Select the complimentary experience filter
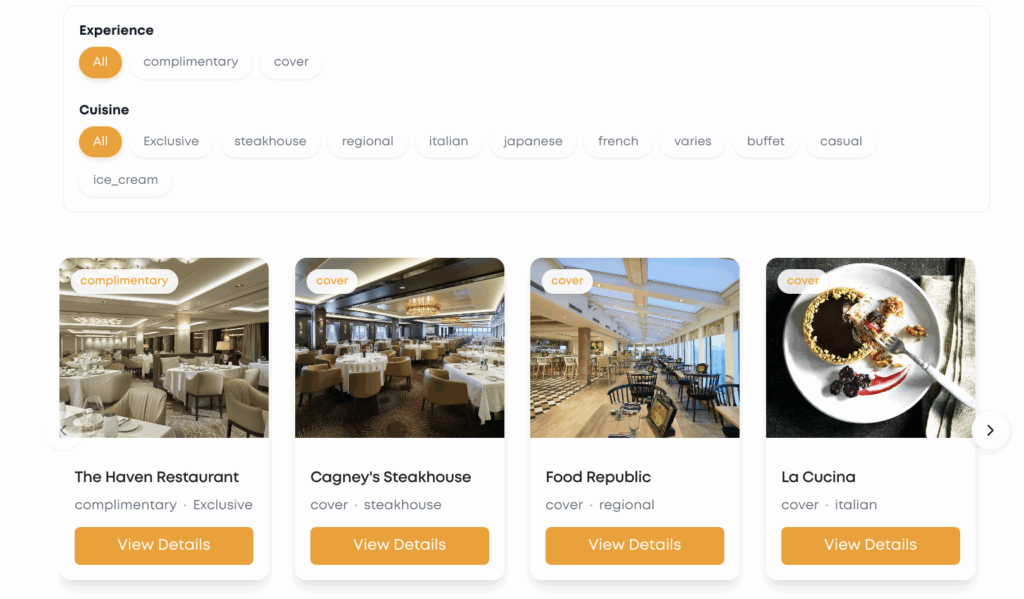 click(x=191, y=62)
